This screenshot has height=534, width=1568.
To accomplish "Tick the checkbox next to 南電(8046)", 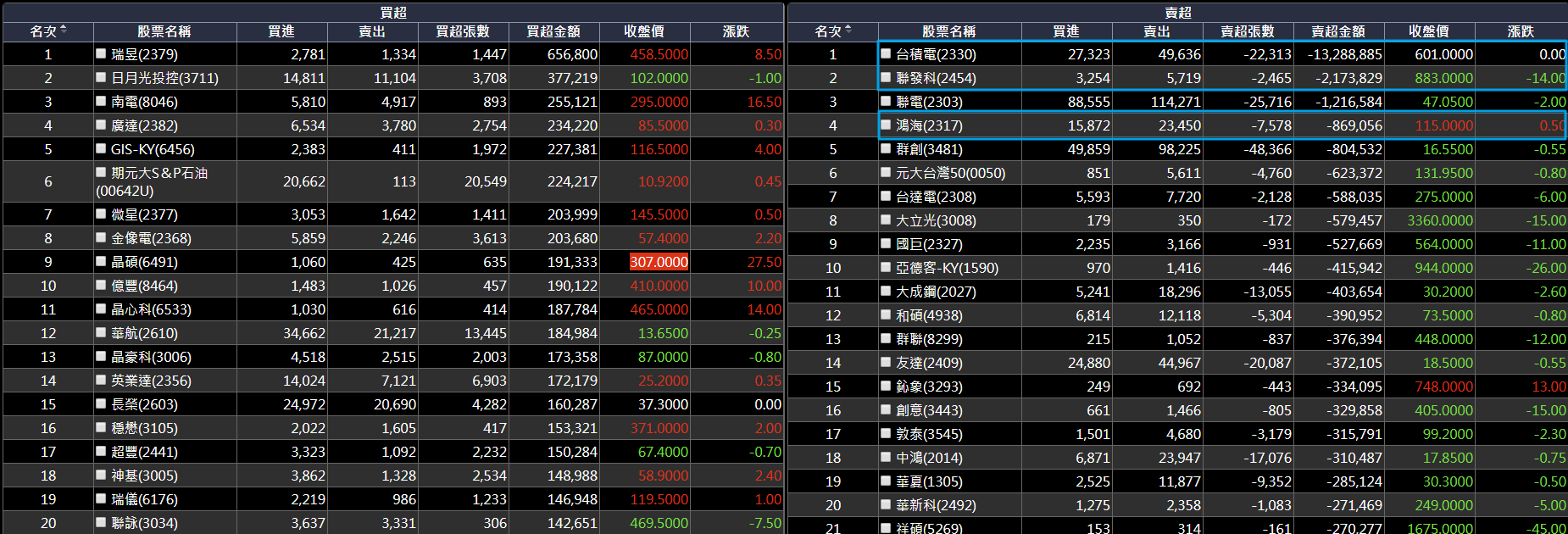I will point(101,101).
